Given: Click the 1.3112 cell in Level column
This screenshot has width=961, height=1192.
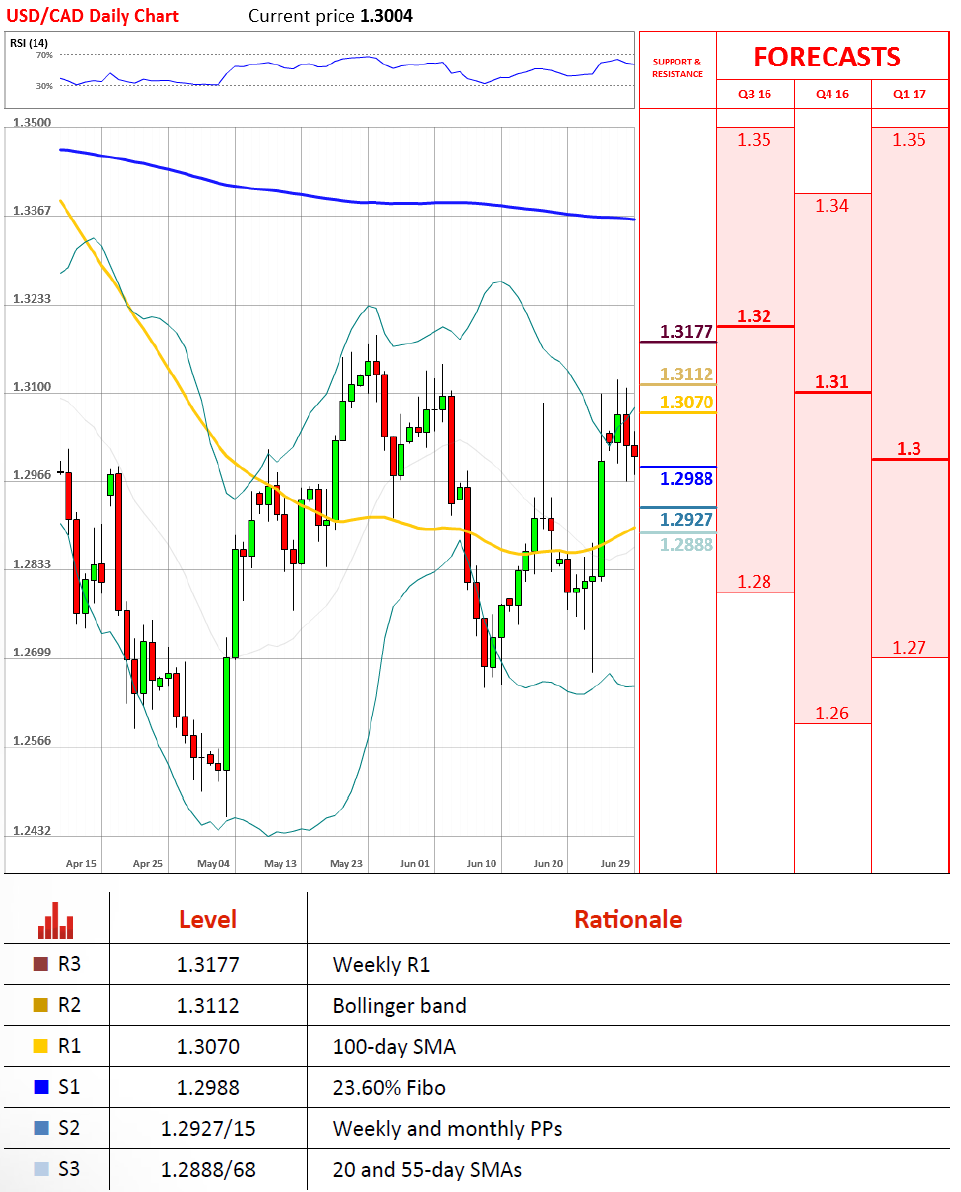Looking at the screenshot, I should 208,1006.
